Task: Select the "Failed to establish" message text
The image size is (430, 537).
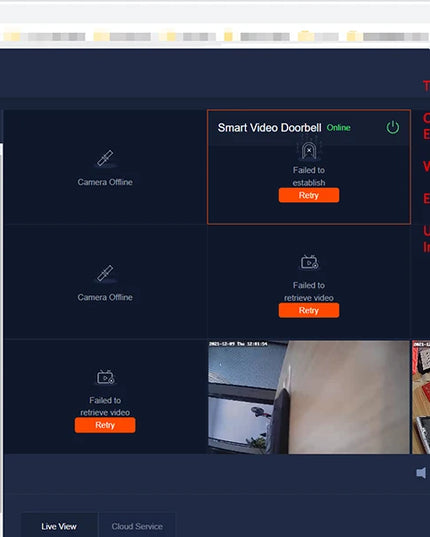Action: tap(309, 176)
